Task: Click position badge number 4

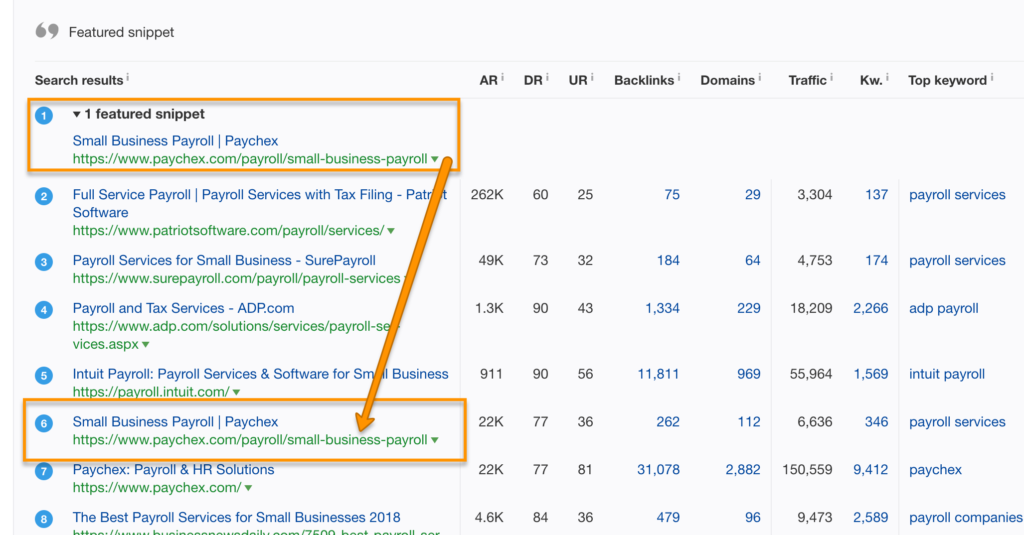Action: [44, 310]
